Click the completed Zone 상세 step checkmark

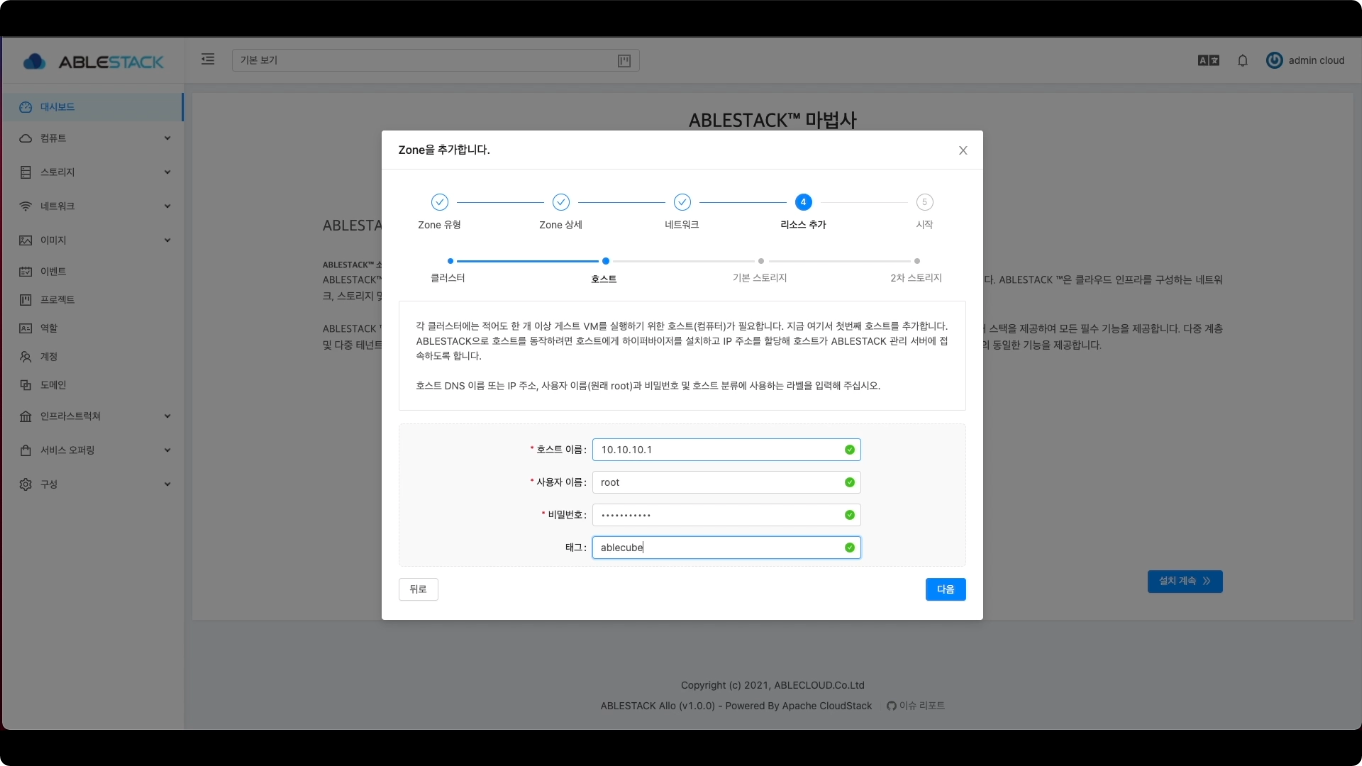(x=561, y=202)
